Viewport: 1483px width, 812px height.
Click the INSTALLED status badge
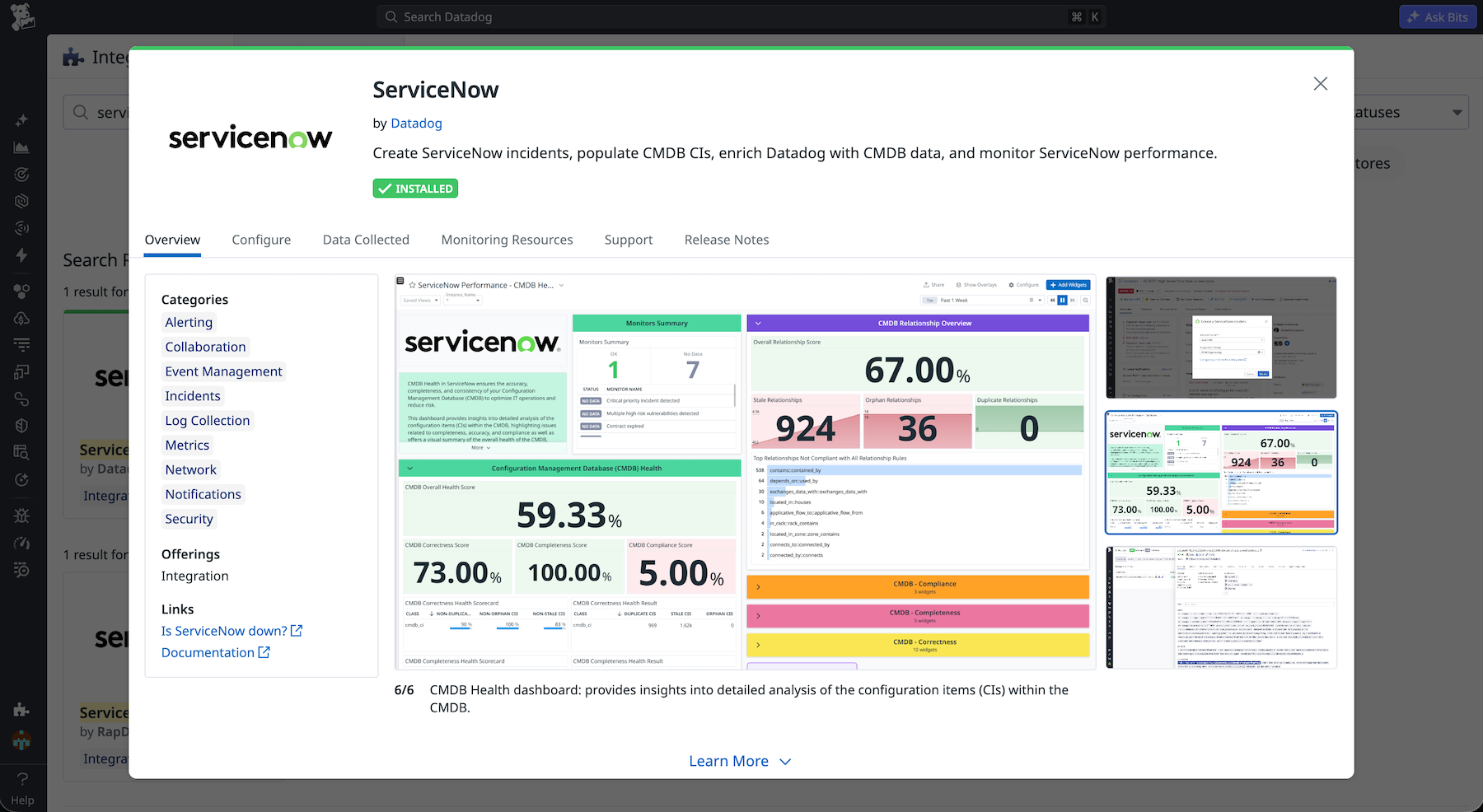coord(415,189)
